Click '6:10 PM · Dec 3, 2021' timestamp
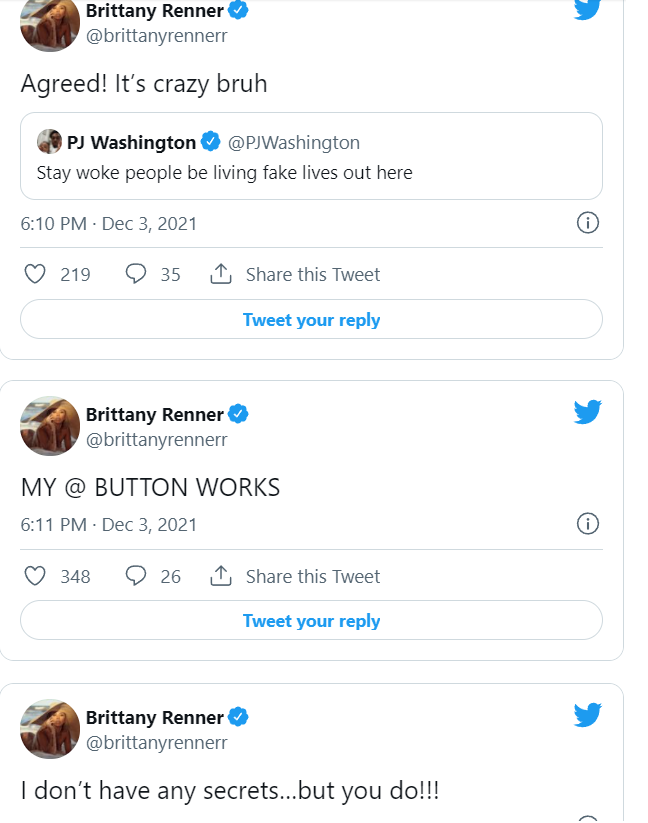 (109, 224)
